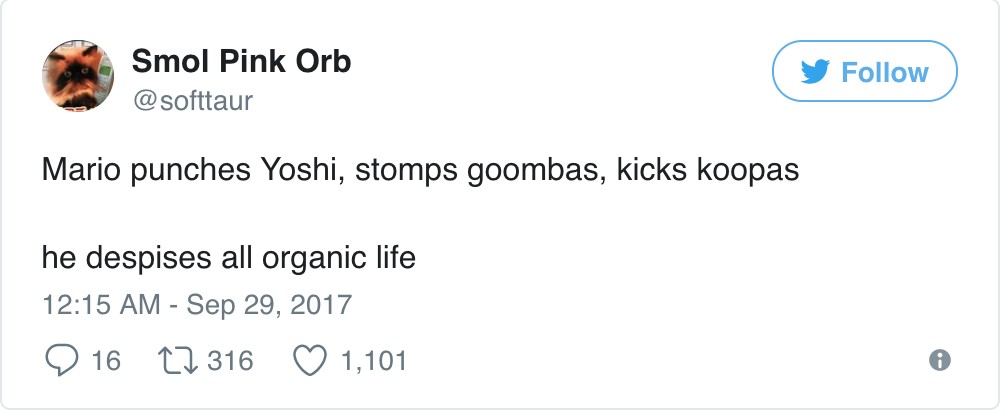Viewport: 1006px width, 418px height.
Task: Click the likes count 1,101
Action: point(374,360)
